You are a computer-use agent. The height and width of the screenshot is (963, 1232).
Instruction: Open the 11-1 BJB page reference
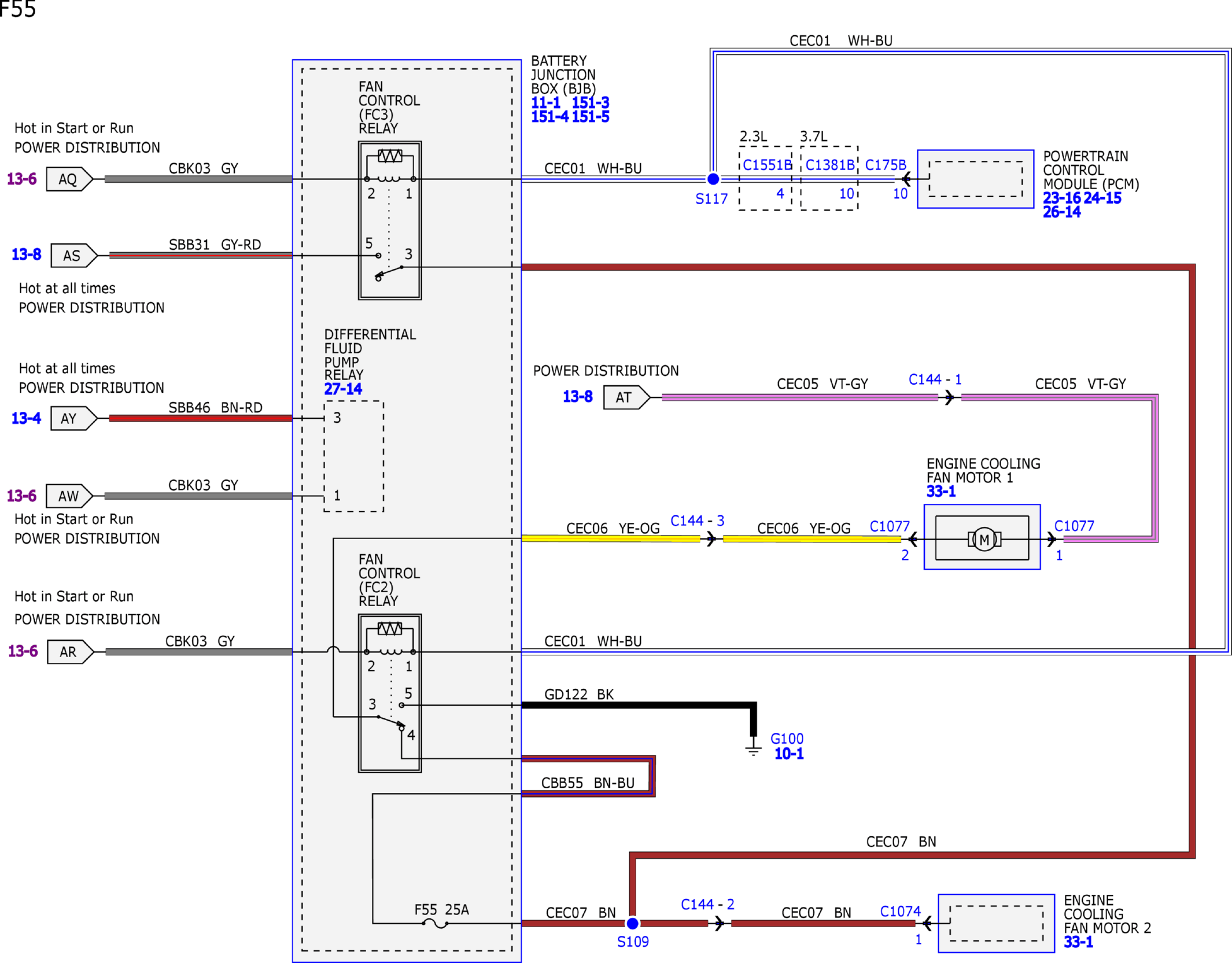coord(546,103)
